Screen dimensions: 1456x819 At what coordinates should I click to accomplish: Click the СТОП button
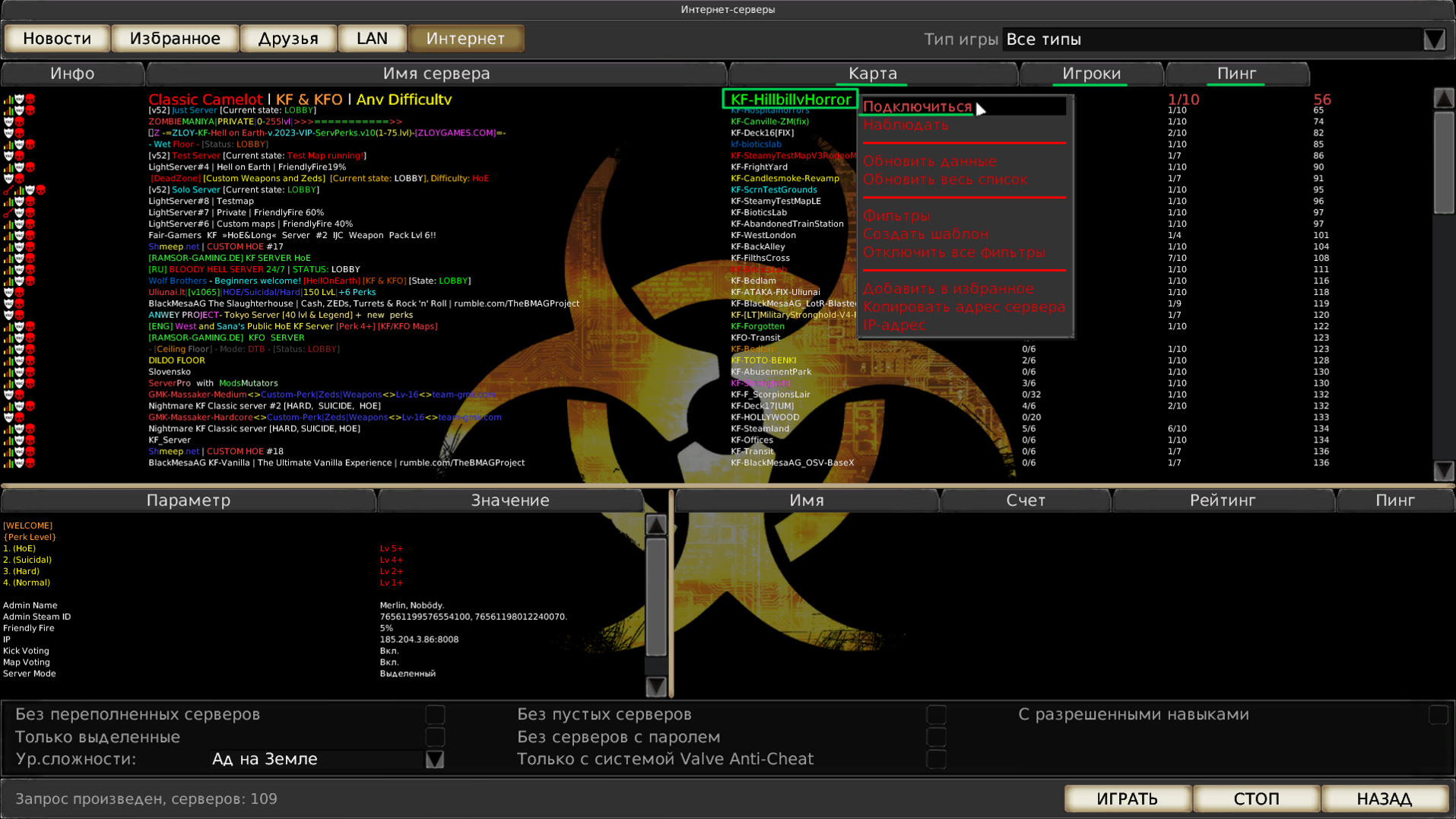(1256, 798)
